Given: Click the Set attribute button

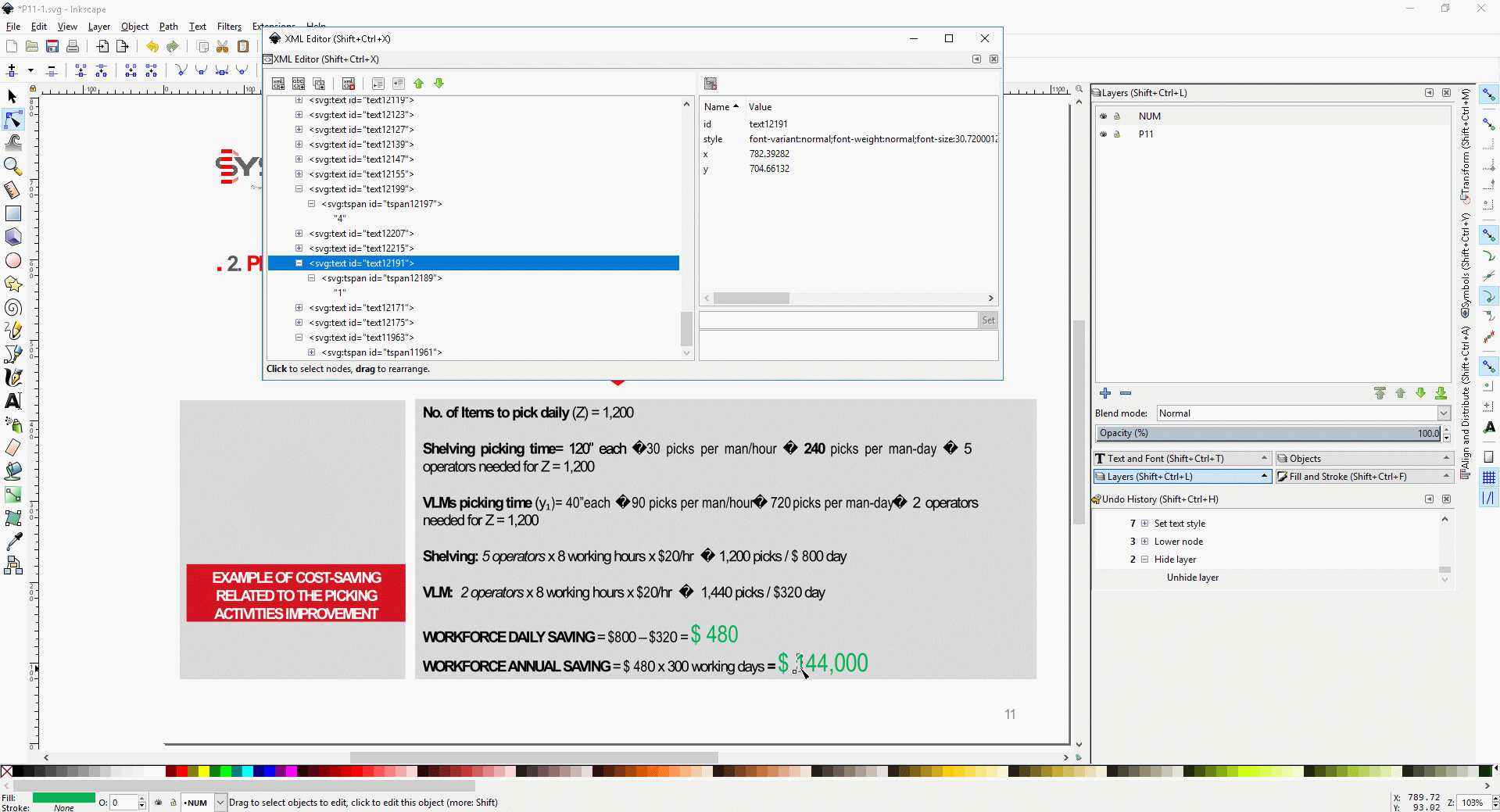Looking at the screenshot, I should (989, 320).
